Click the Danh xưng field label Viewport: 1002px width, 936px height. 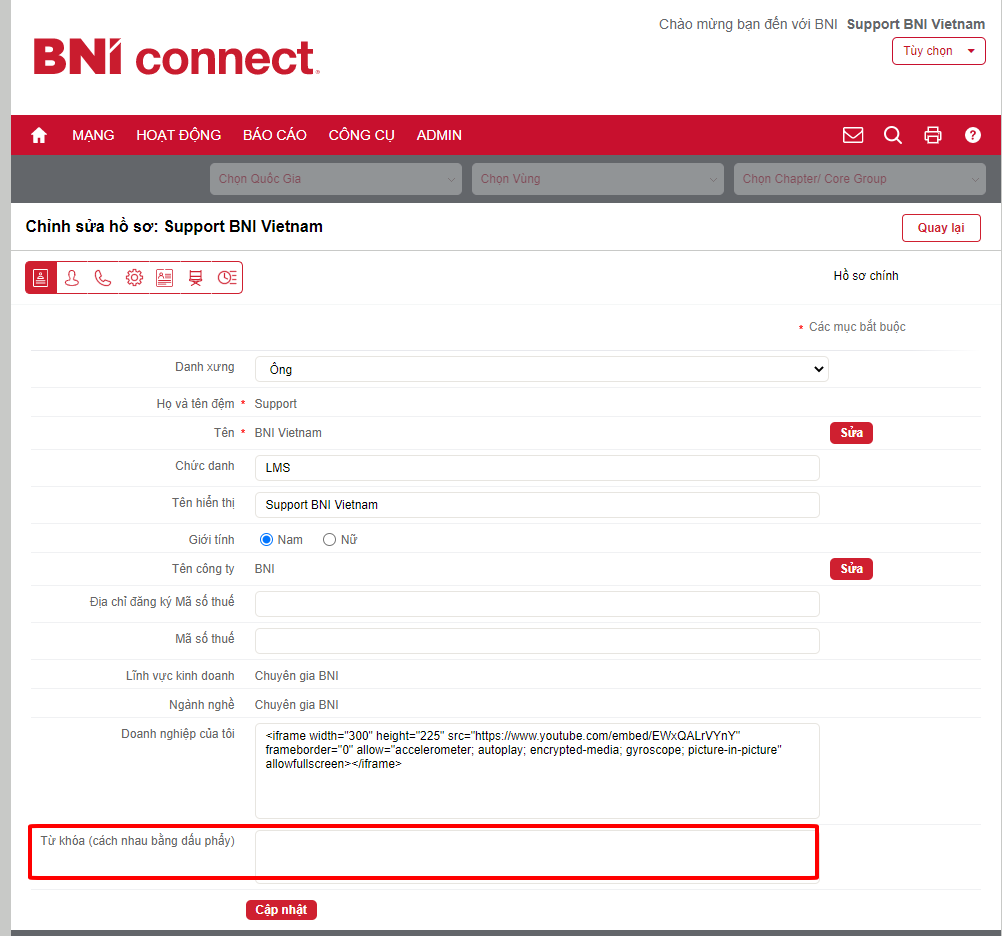[204, 367]
